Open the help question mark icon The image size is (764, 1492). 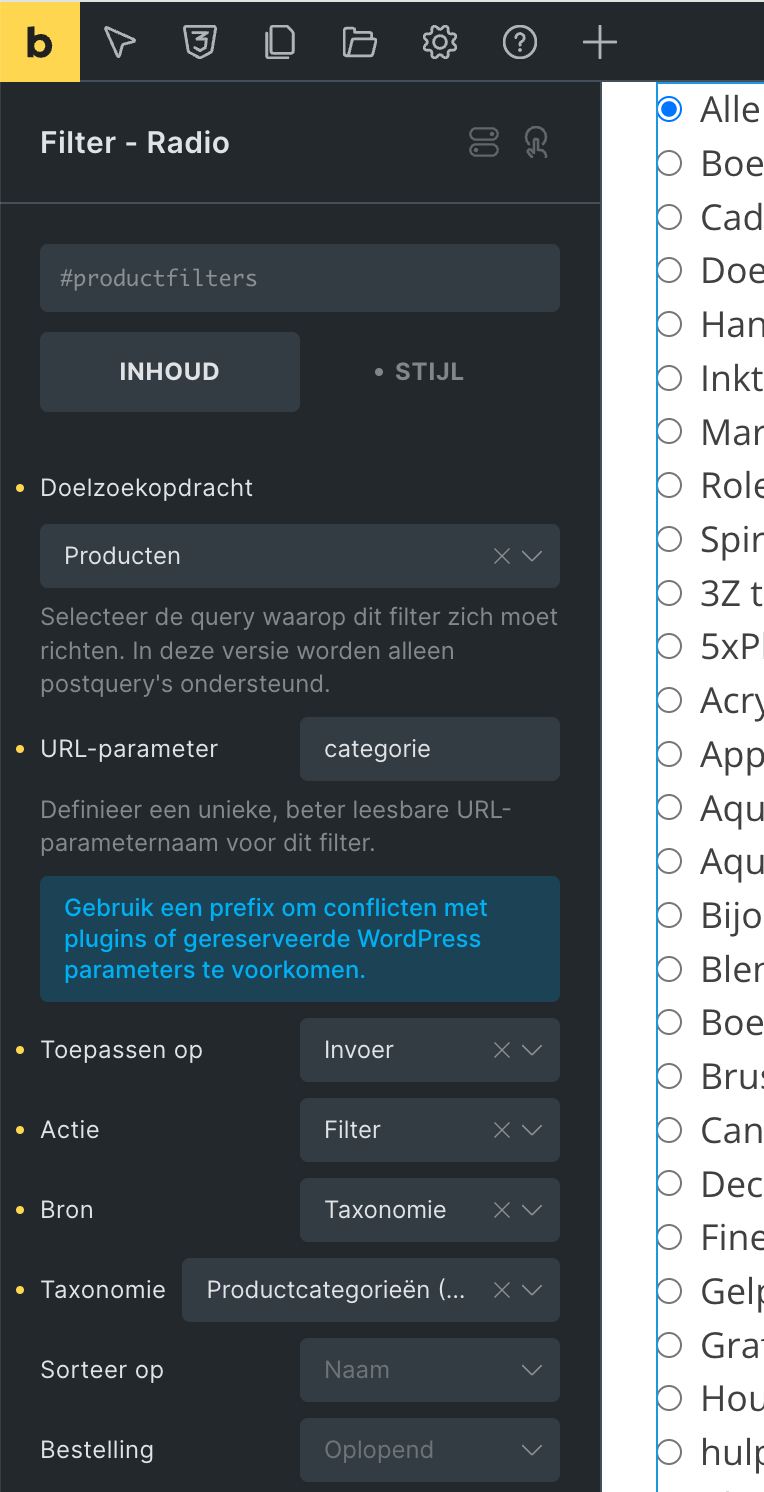coord(520,42)
